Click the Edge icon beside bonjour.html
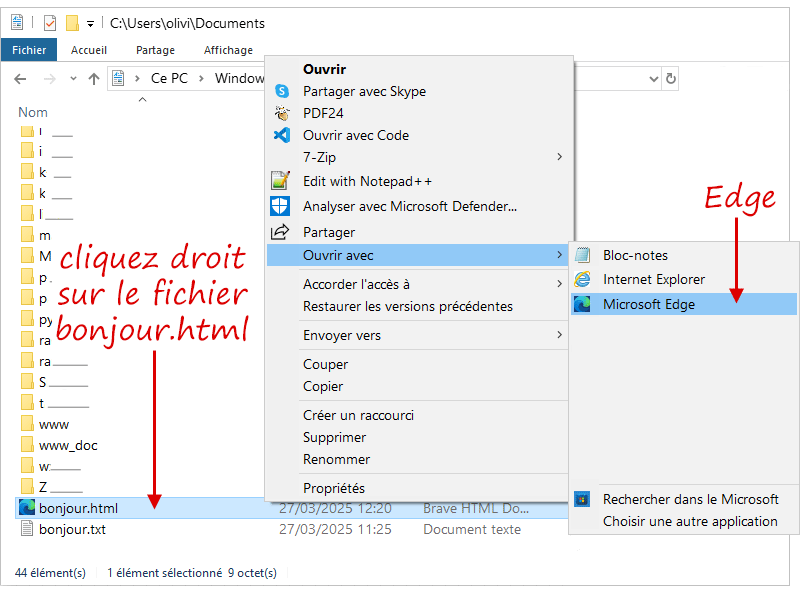 click(x=27, y=508)
